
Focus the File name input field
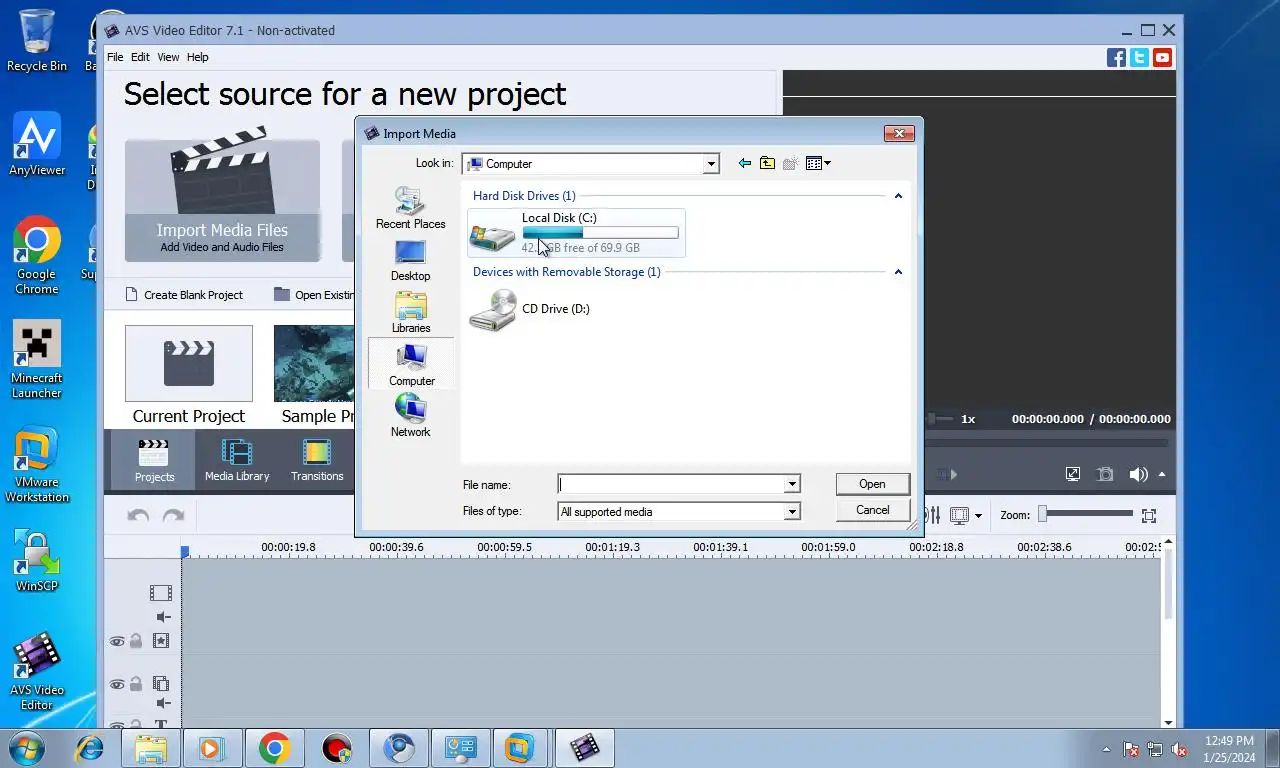coord(671,484)
